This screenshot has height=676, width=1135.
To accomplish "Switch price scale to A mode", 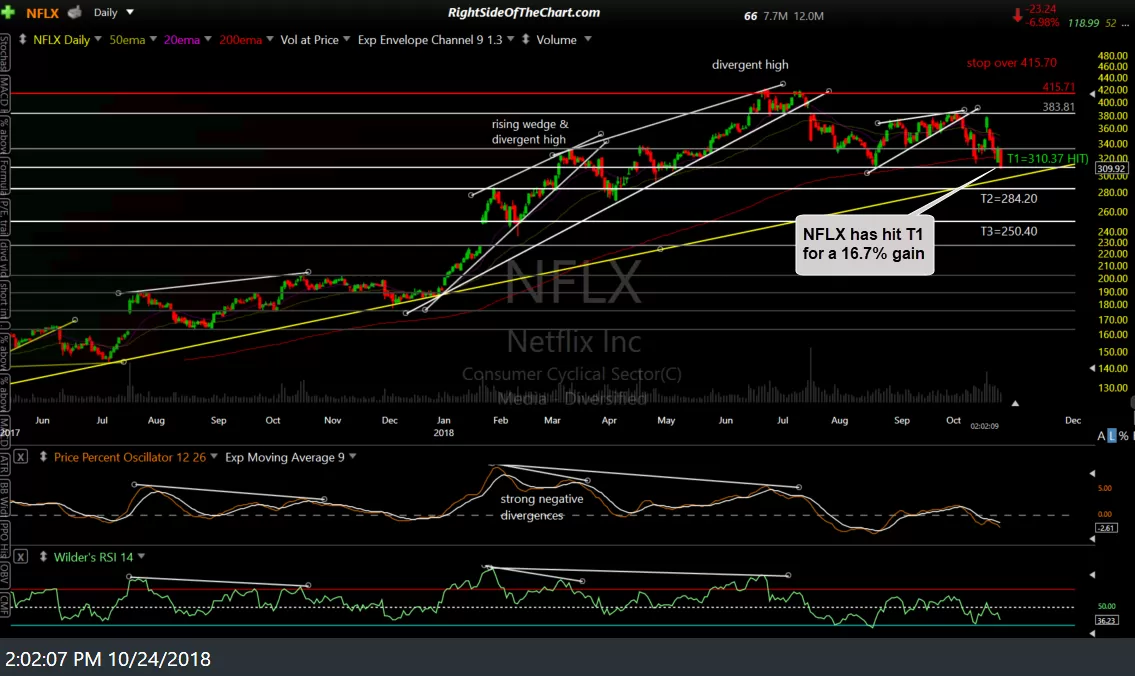I will pyautogui.click(x=1101, y=436).
